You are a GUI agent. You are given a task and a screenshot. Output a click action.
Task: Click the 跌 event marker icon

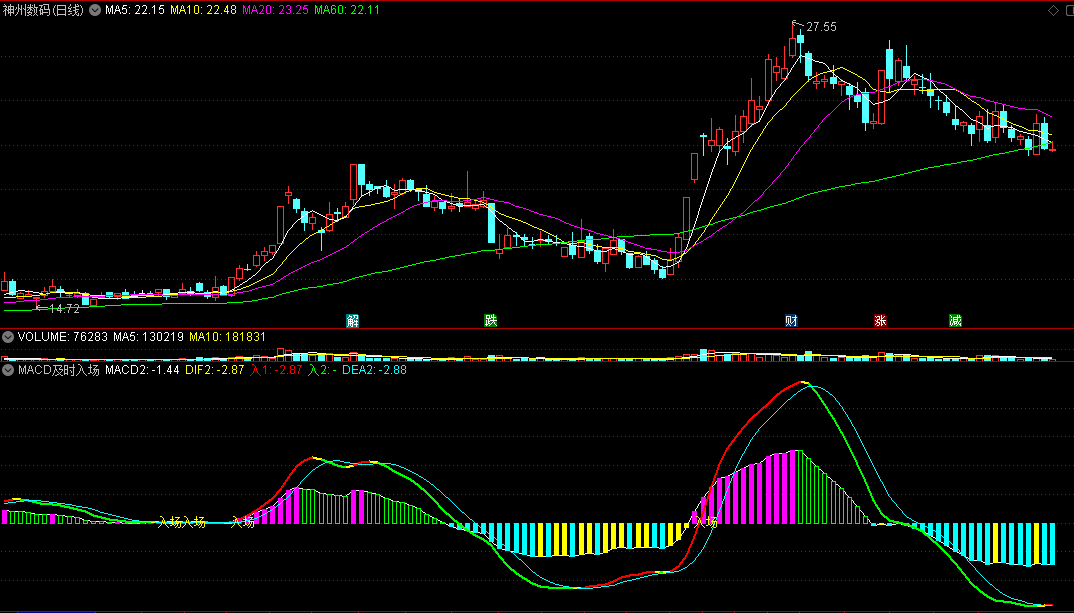coord(490,321)
